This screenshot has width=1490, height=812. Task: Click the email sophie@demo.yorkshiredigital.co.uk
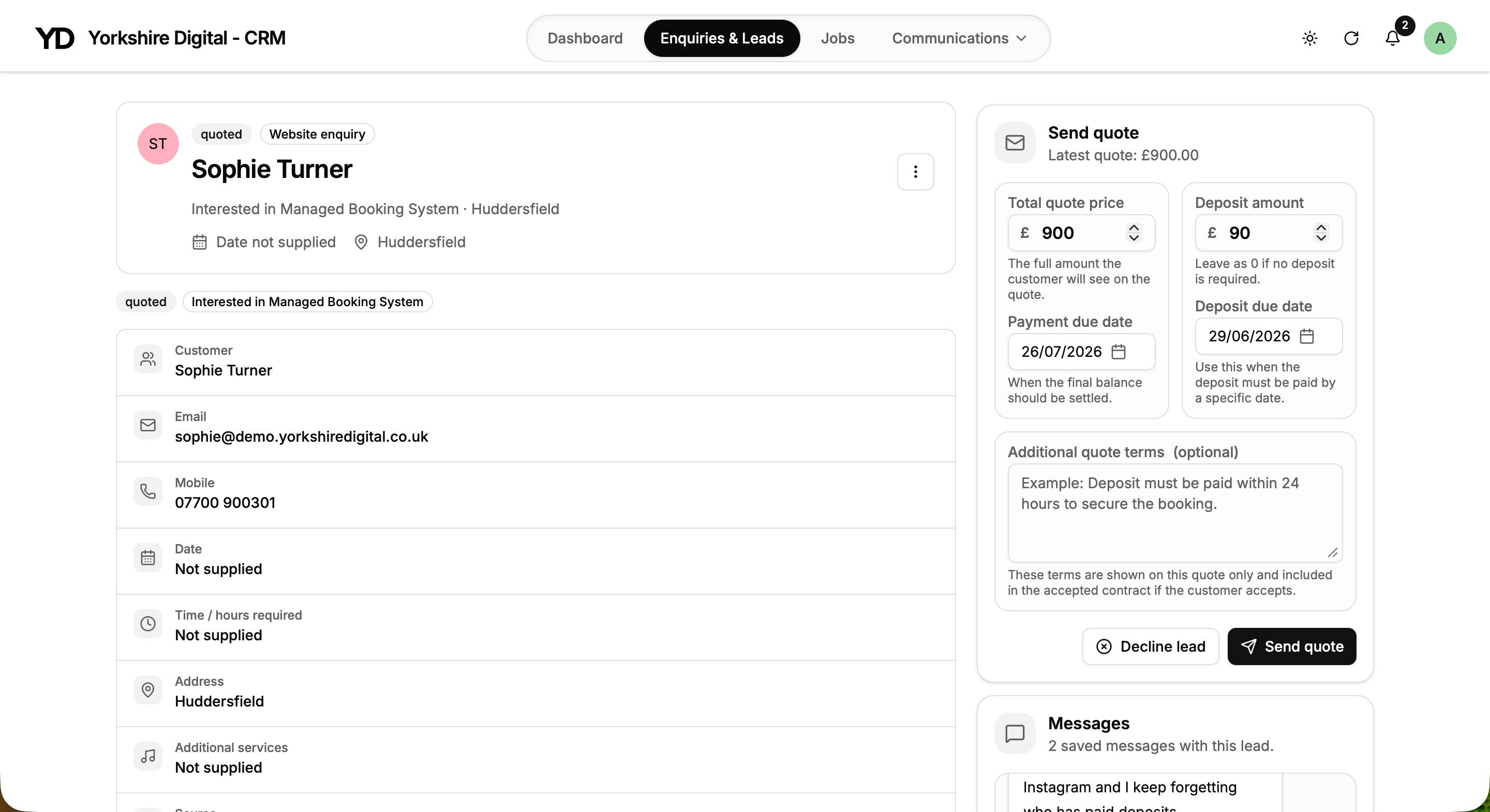tap(301, 437)
